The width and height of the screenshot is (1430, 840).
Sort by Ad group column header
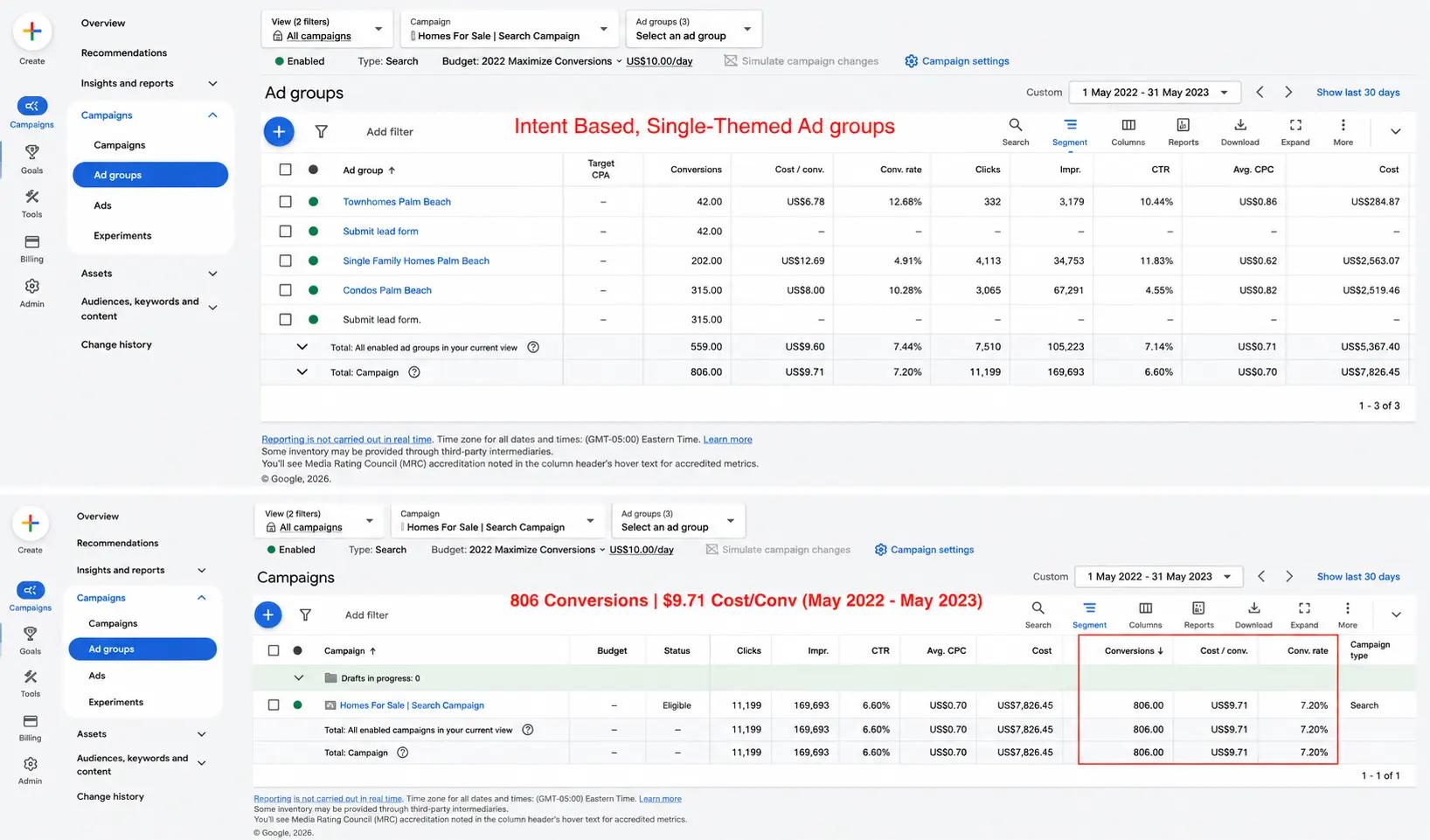pos(369,170)
